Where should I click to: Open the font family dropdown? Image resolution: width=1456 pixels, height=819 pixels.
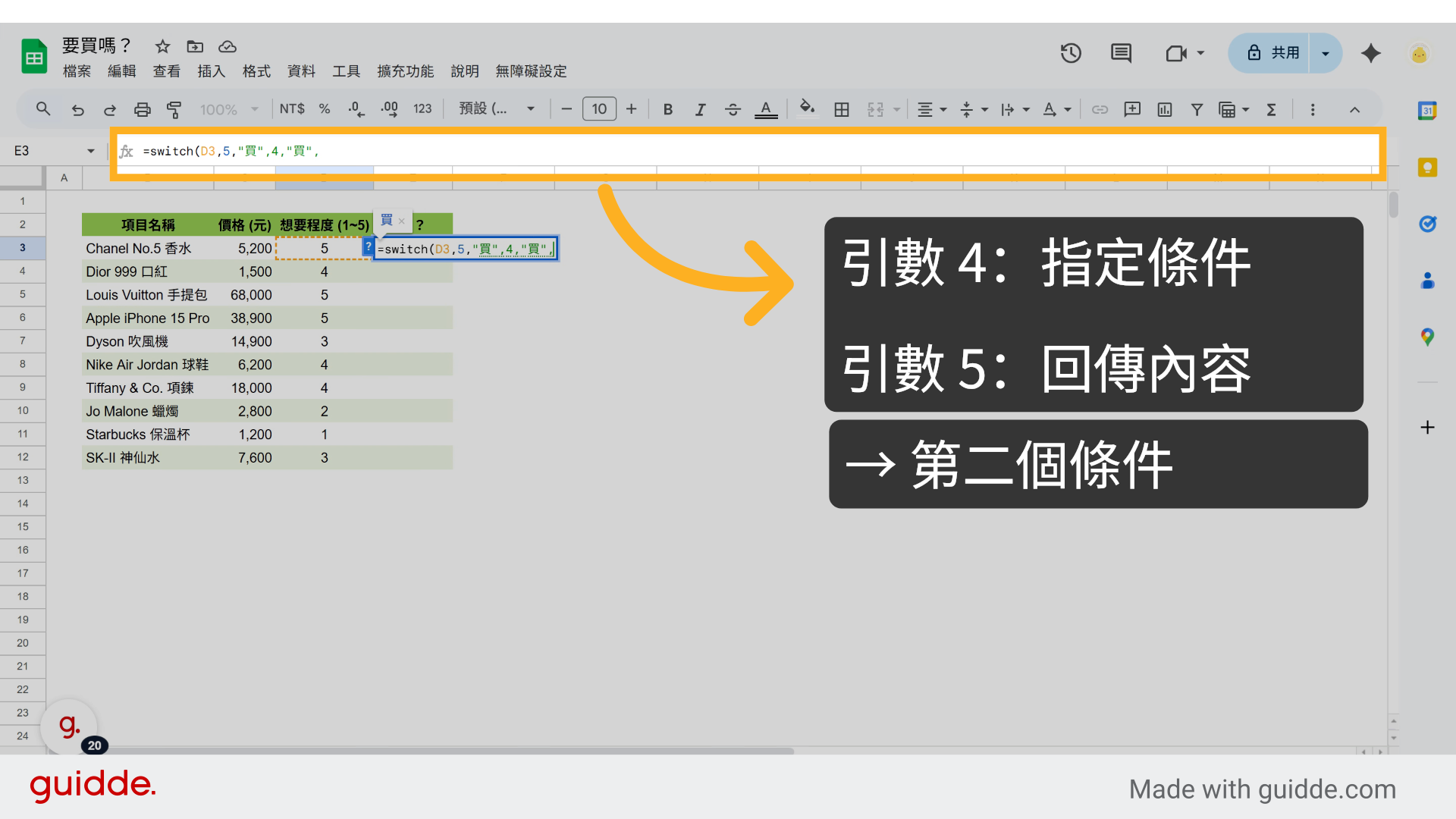[497, 109]
